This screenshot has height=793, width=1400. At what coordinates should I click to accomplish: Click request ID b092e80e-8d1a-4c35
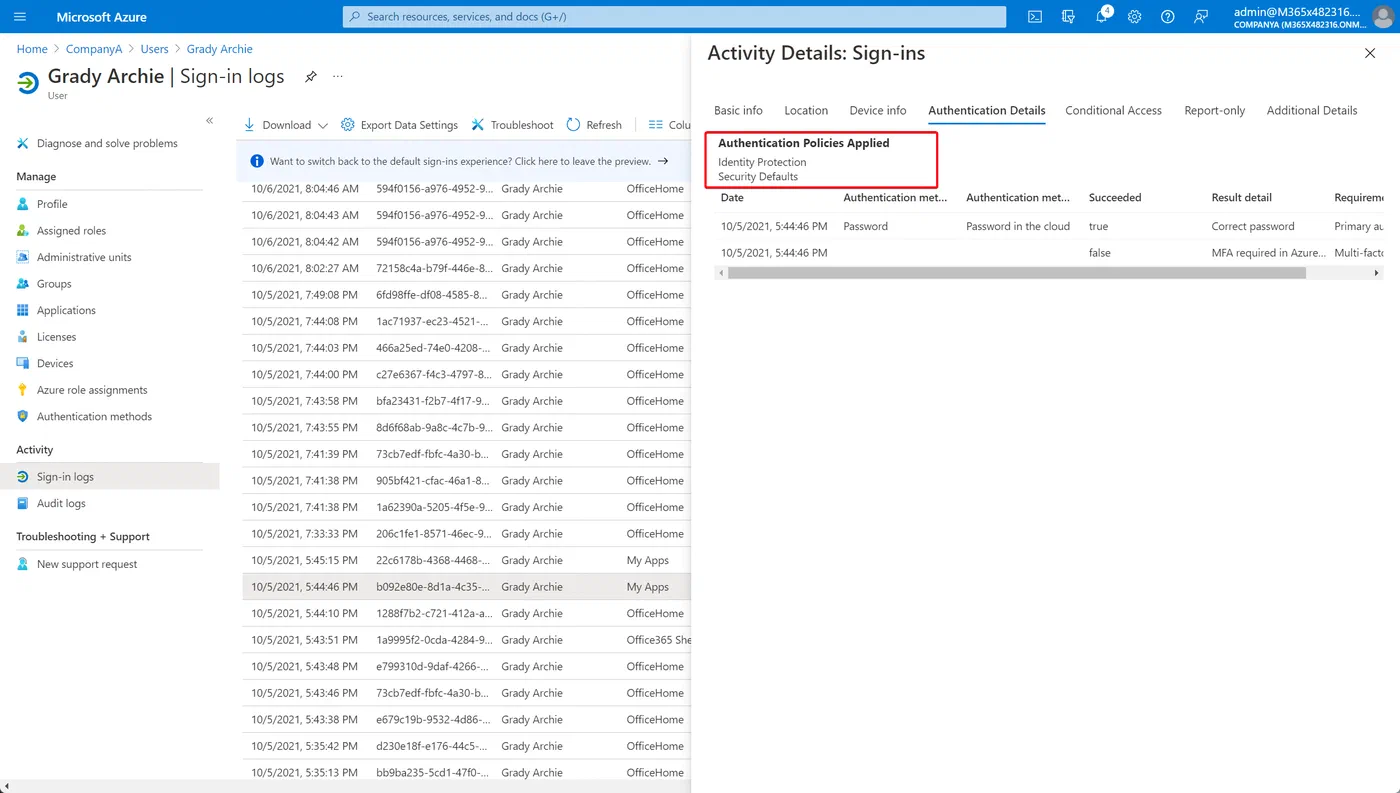[434, 587]
